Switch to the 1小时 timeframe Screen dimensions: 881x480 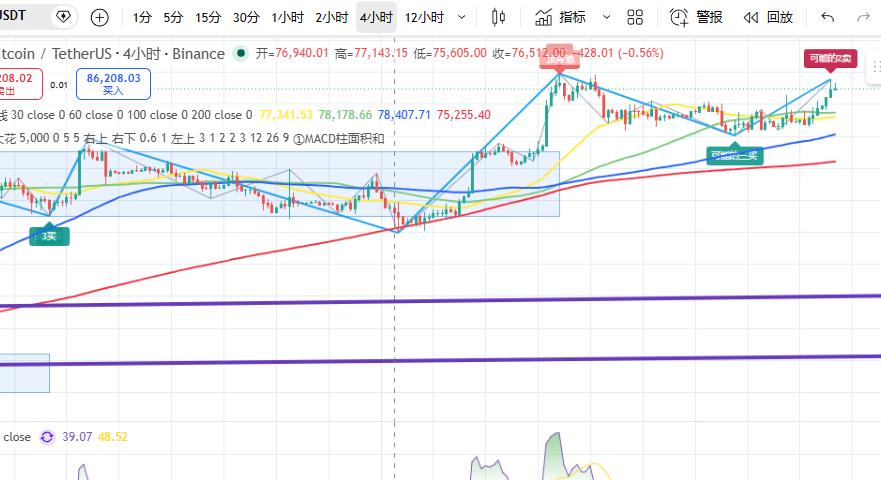click(x=288, y=18)
